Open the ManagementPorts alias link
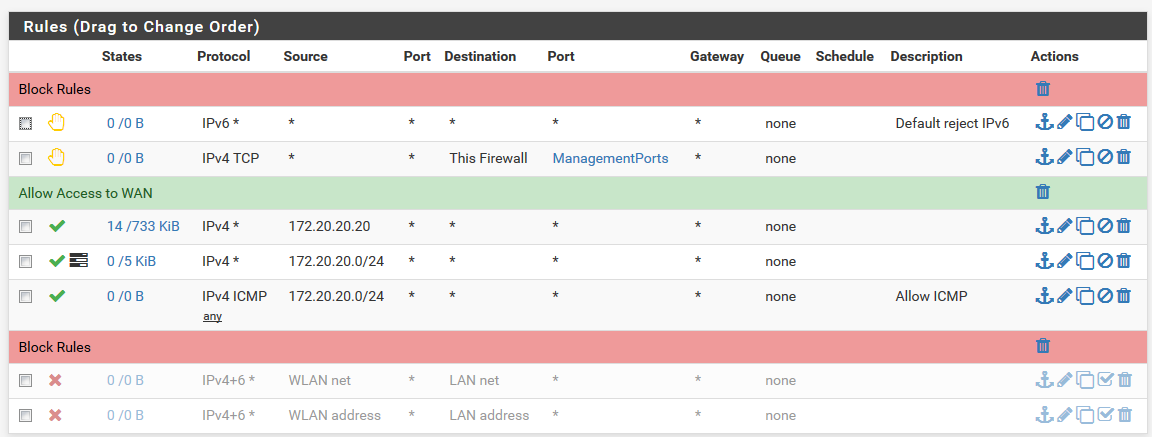This screenshot has width=1152, height=437. click(610, 158)
